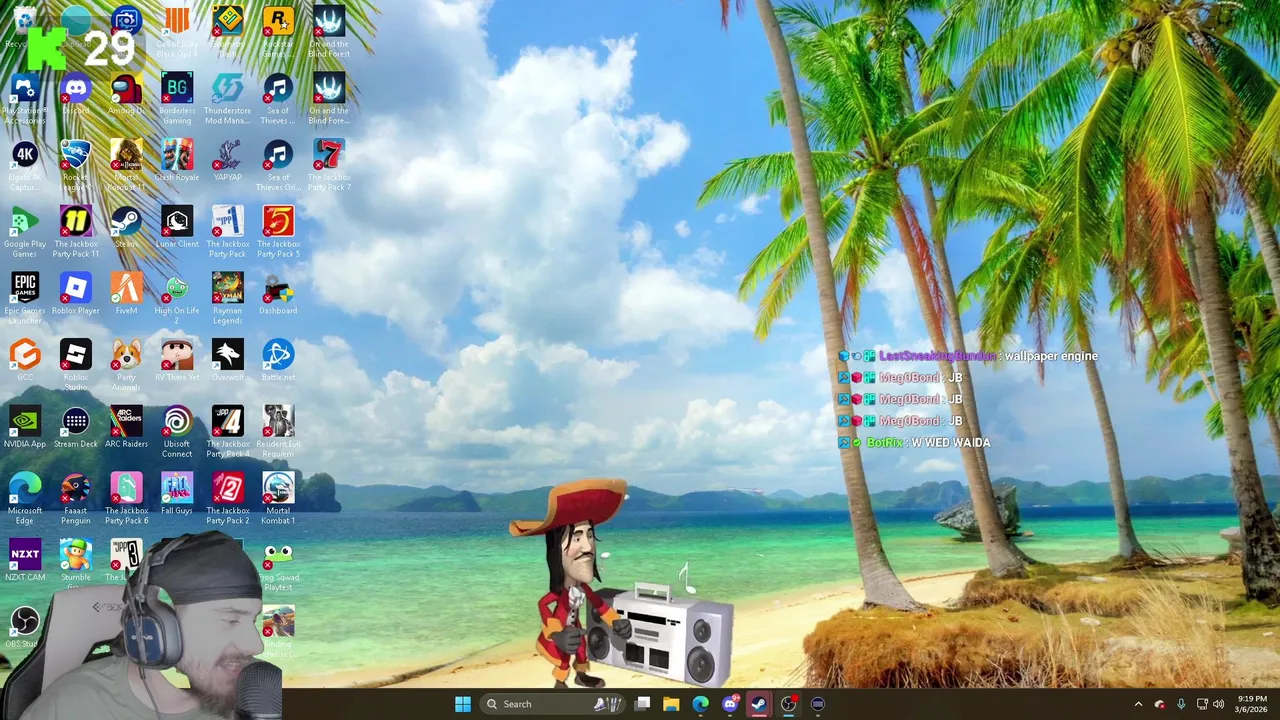This screenshot has width=1280, height=720.
Task: Open the volume control in system tray
Action: (1218, 704)
